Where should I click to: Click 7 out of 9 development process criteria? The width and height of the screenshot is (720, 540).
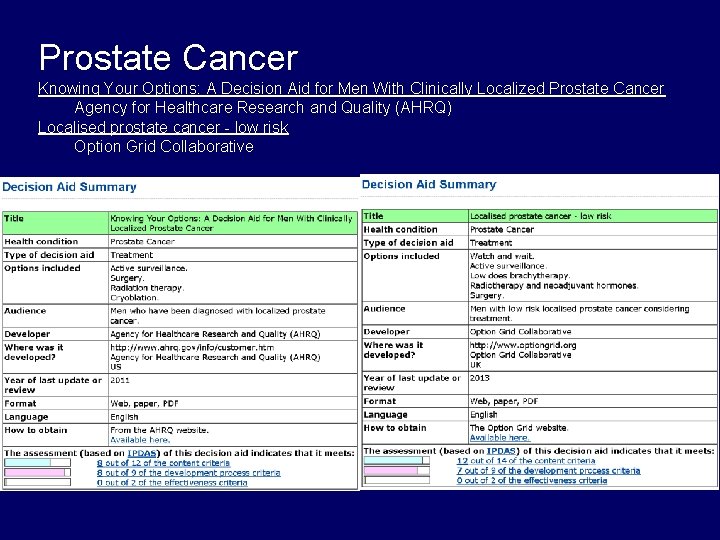[x=548, y=470]
